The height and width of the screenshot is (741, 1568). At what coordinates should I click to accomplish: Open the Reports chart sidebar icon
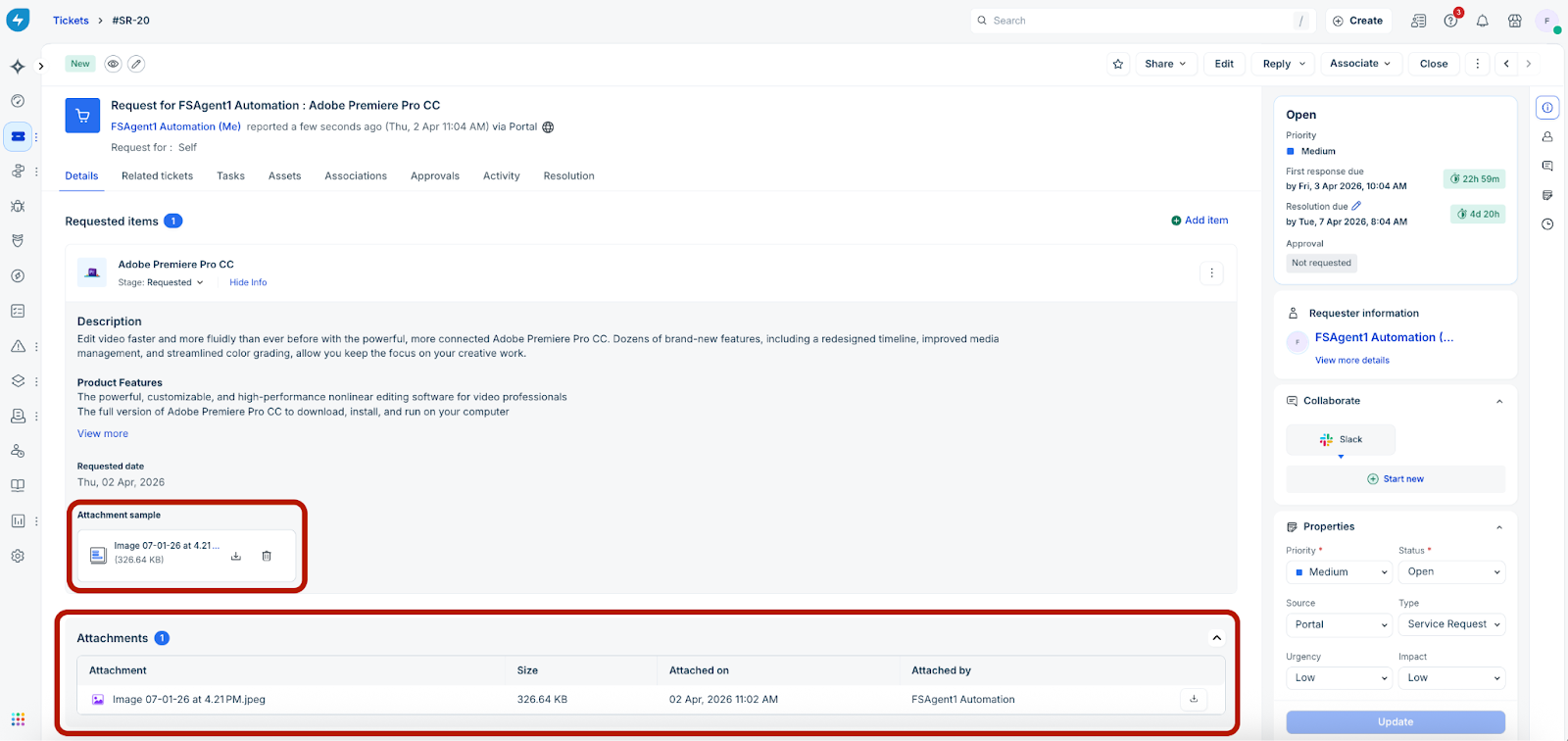pos(18,520)
